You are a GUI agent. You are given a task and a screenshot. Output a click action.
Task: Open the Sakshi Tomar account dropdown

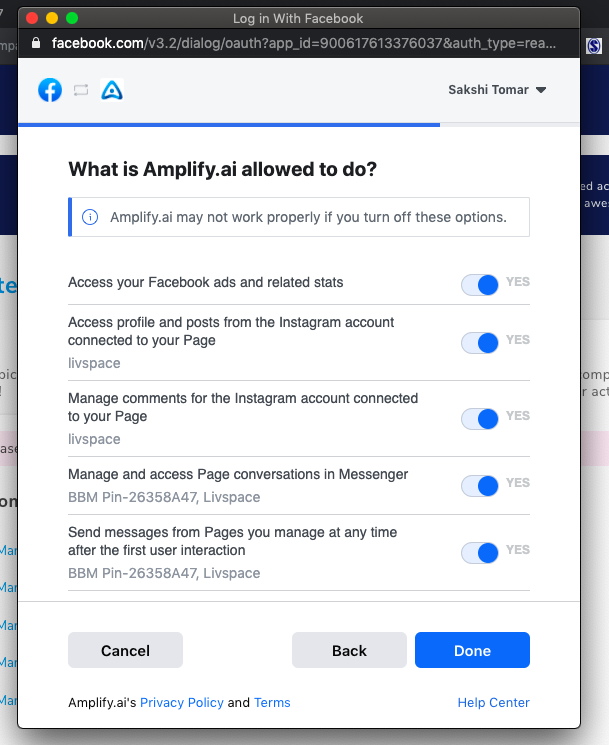[497, 90]
